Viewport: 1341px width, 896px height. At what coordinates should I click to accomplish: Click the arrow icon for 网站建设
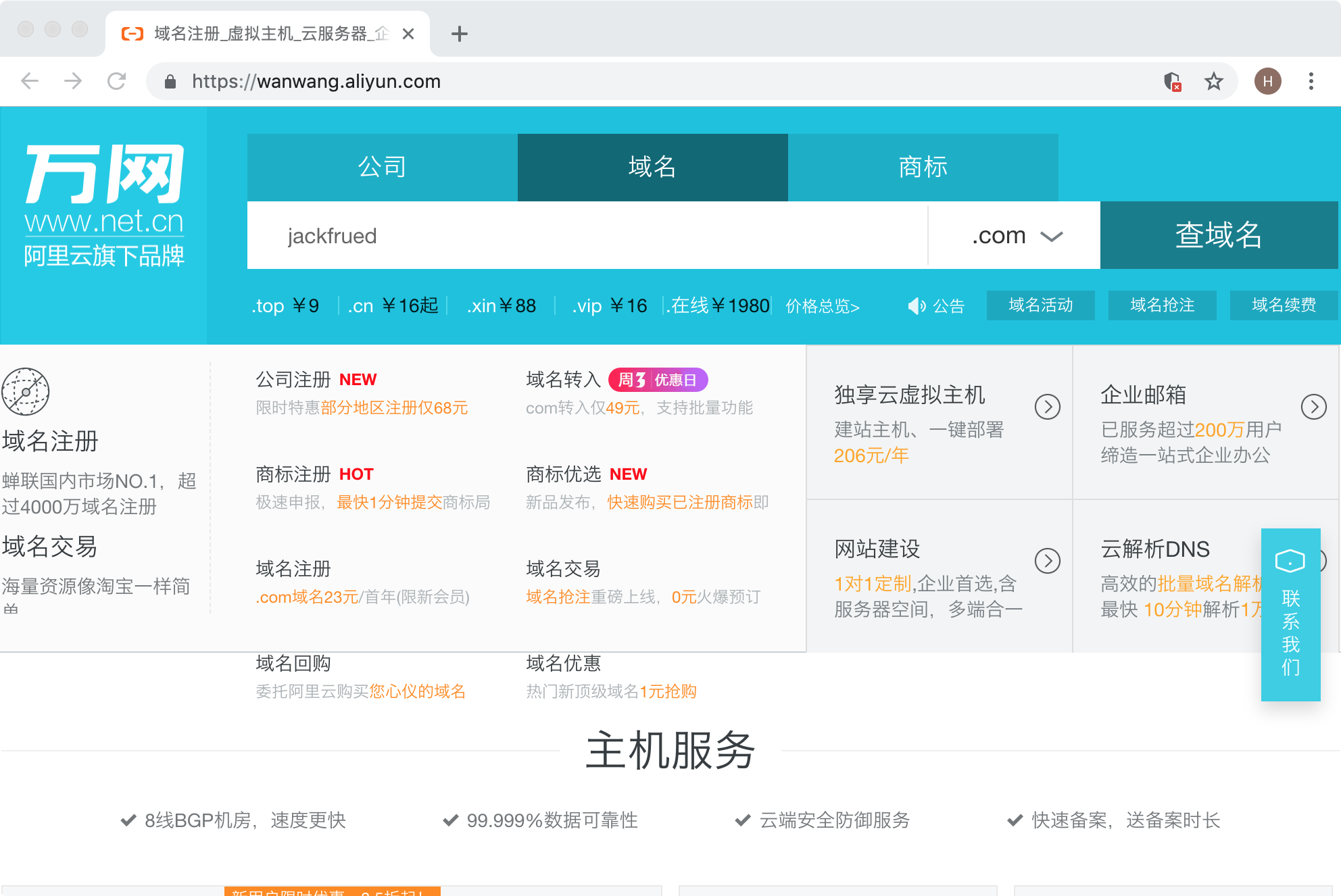1047,561
